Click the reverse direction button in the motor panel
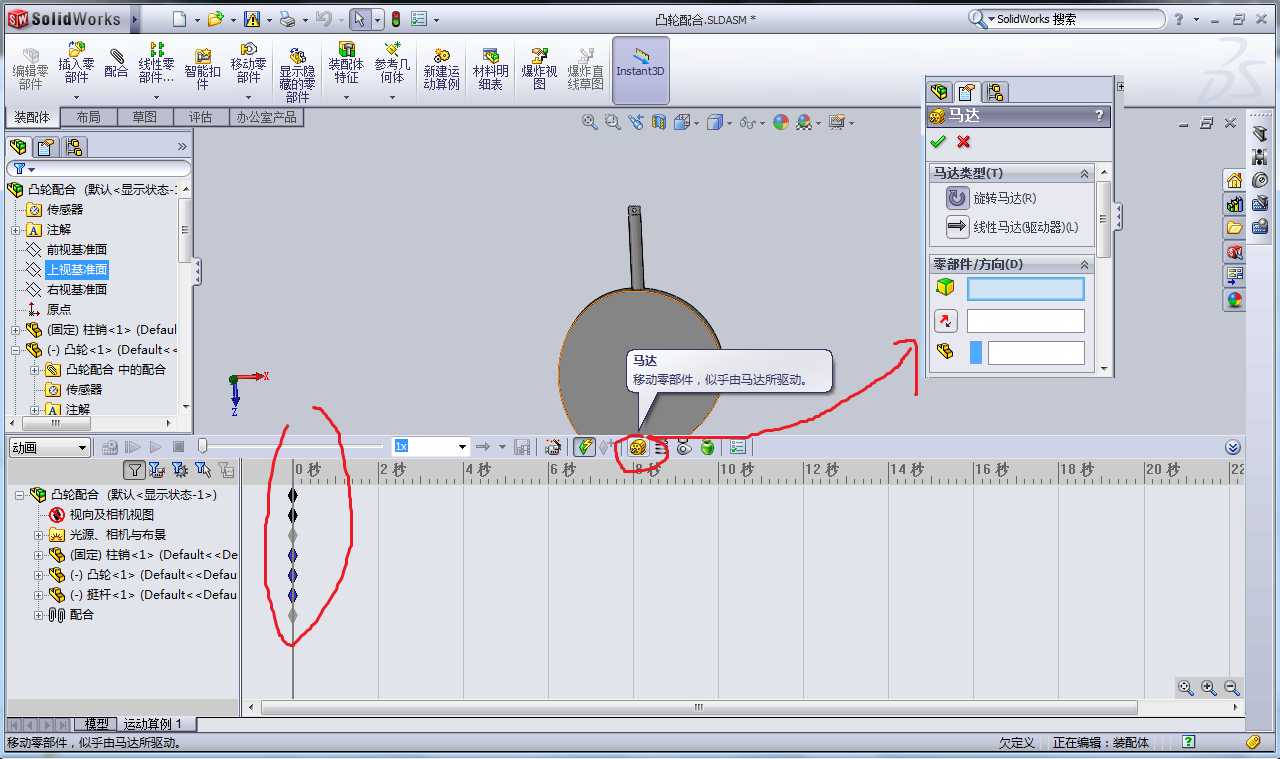The width and height of the screenshot is (1280, 759). [945, 321]
